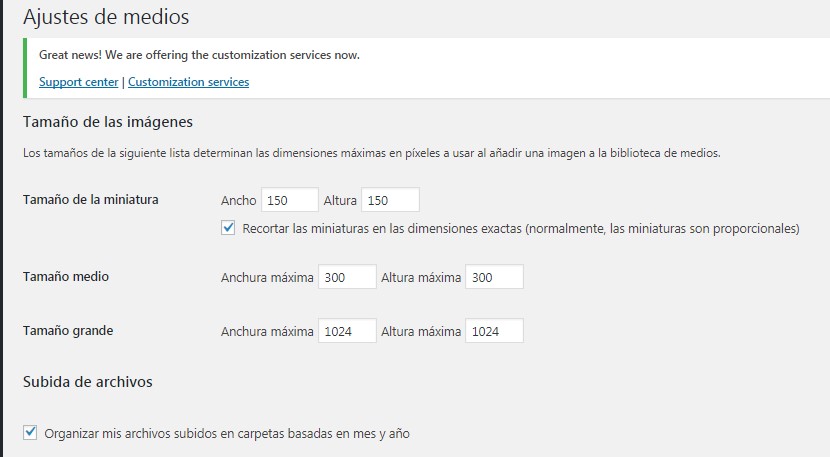Image resolution: width=830 pixels, height=457 pixels.
Task: Click the 'Organizar mis archivos subidos' label text
Action: coord(227,433)
